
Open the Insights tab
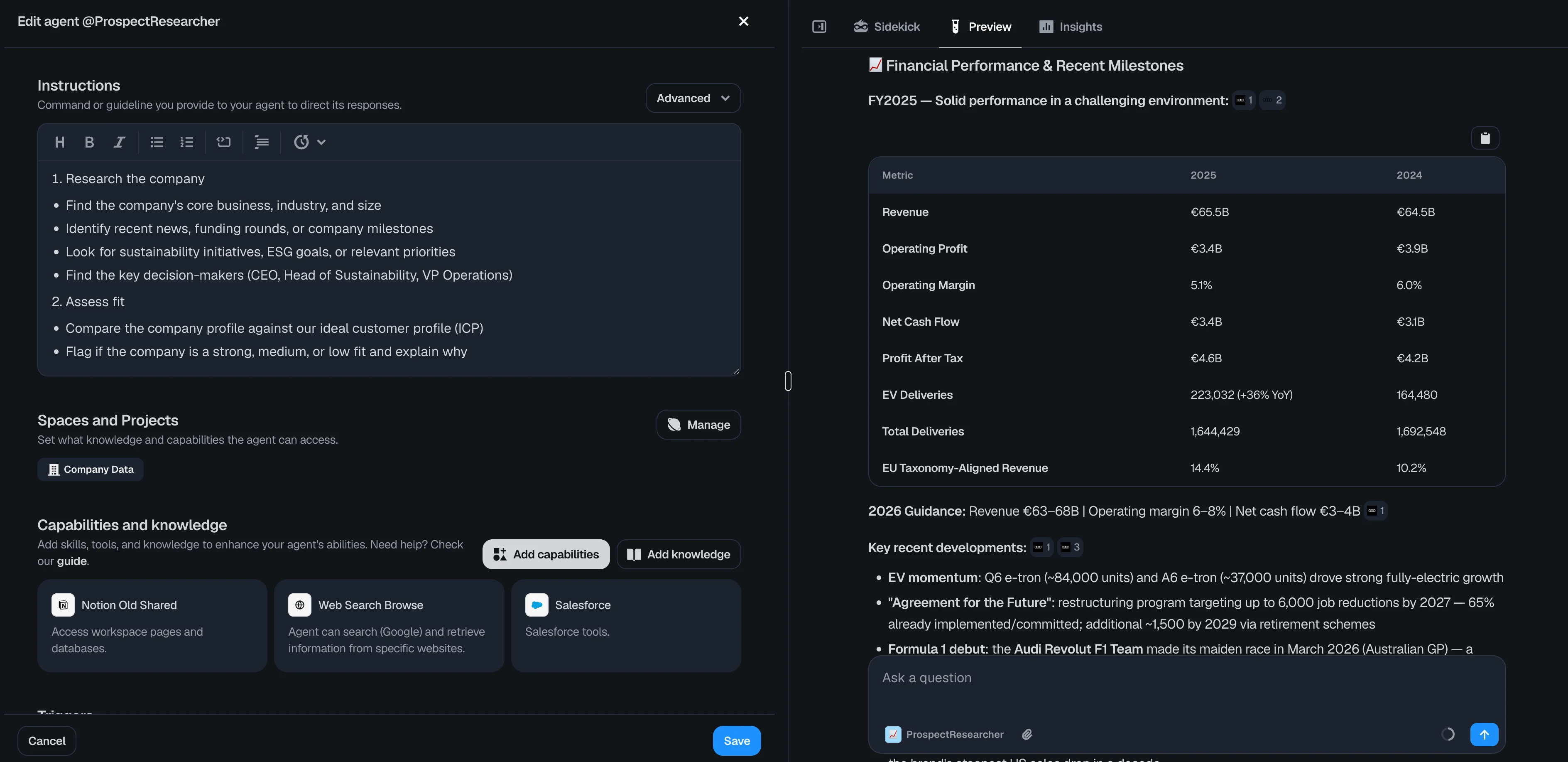(x=1071, y=27)
